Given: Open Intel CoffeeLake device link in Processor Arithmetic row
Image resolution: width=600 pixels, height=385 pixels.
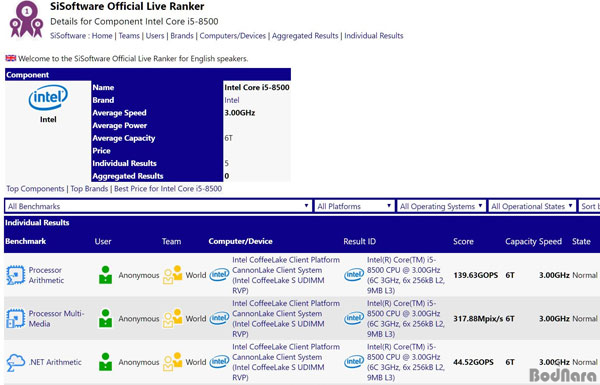Looking at the screenshot, I should pyautogui.click(x=286, y=275).
